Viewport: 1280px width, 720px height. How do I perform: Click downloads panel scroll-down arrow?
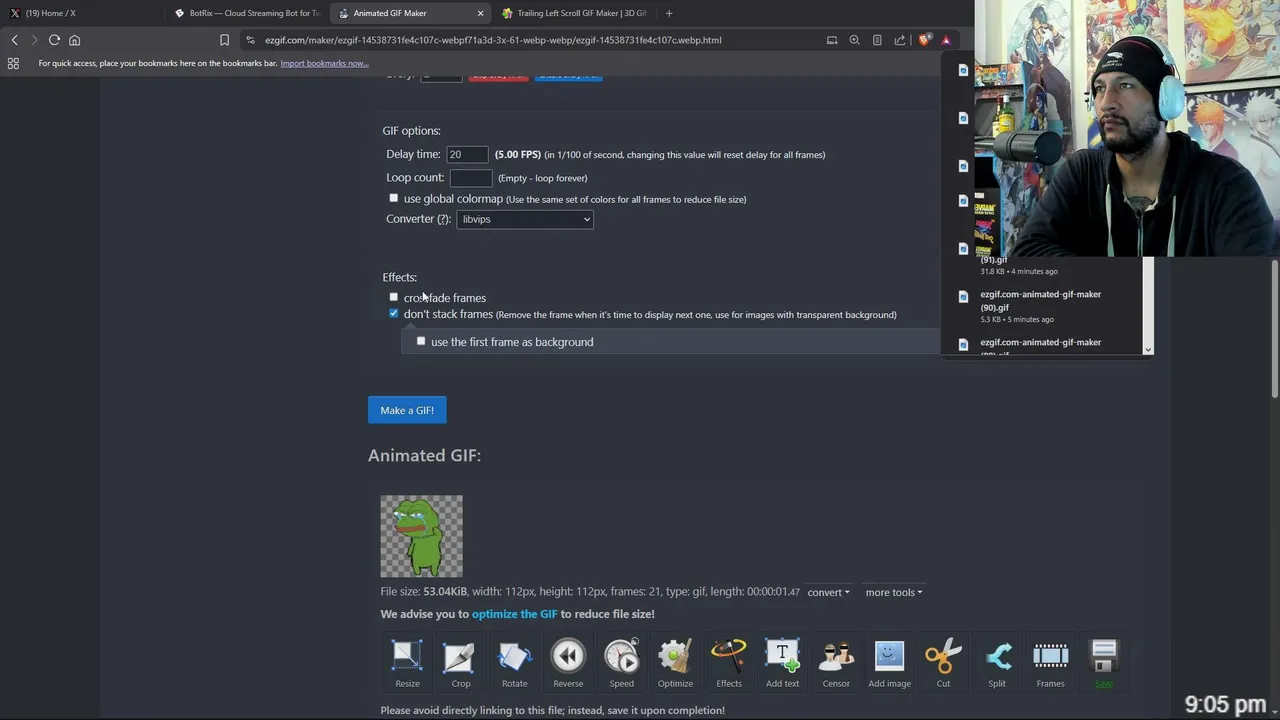pyautogui.click(x=1148, y=349)
